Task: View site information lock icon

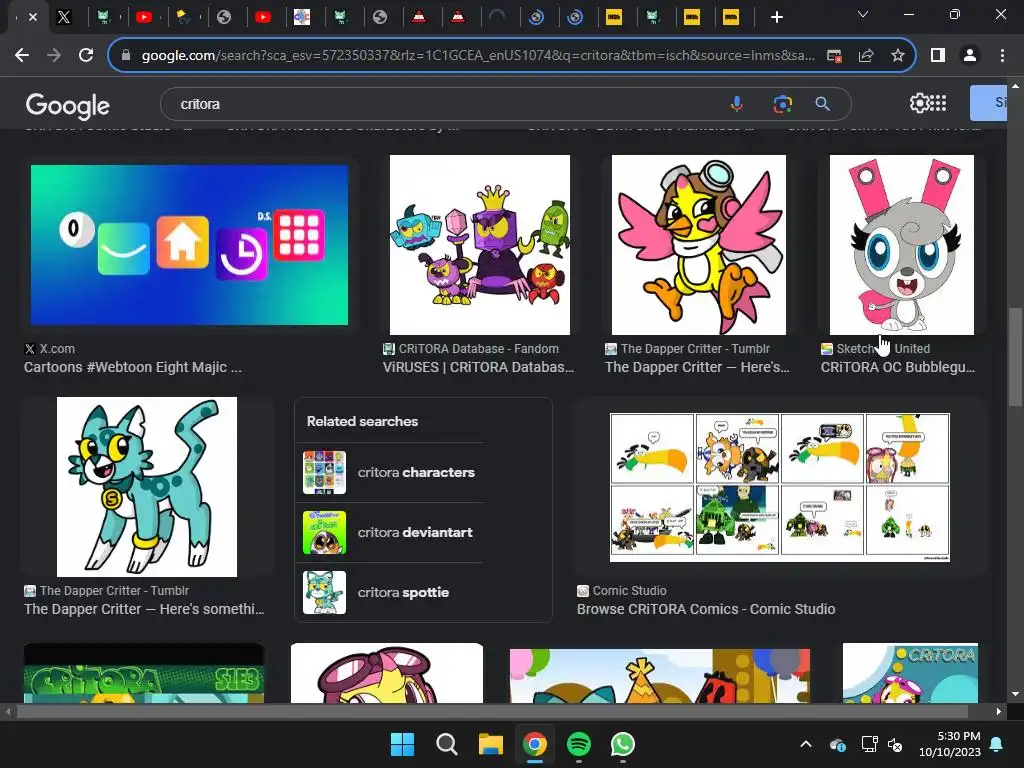Action: click(126, 56)
